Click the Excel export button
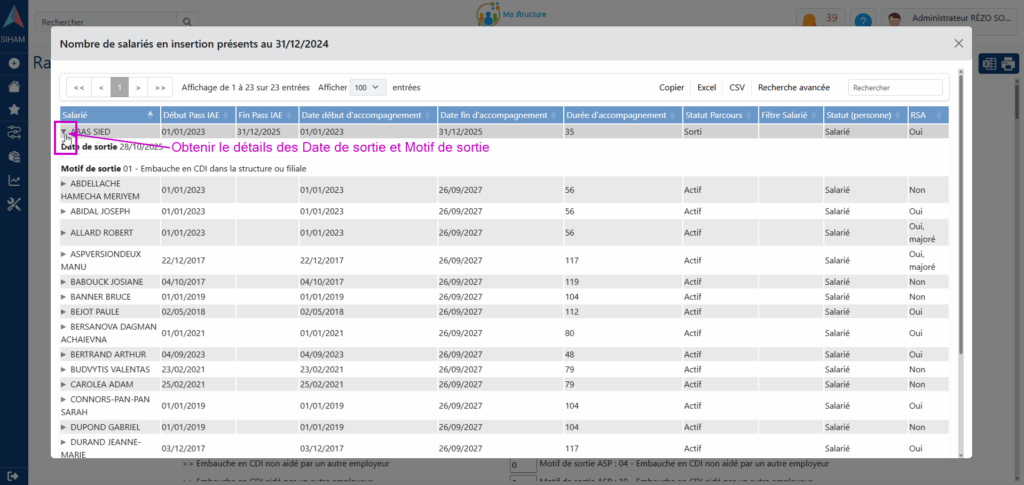This screenshot has width=1024, height=485. pos(706,87)
